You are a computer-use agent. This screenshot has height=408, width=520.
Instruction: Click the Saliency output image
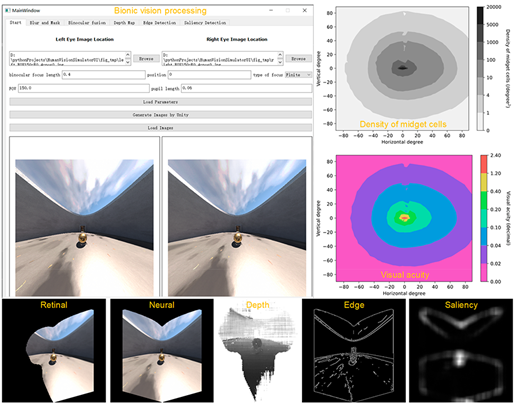pyautogui.click(x=461, y=350)
